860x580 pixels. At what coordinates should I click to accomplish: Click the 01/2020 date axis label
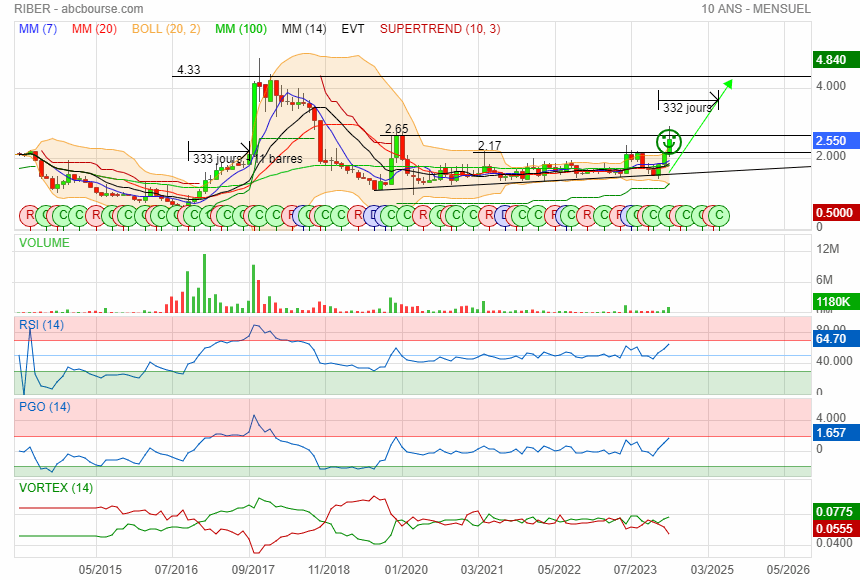(406, 570)
